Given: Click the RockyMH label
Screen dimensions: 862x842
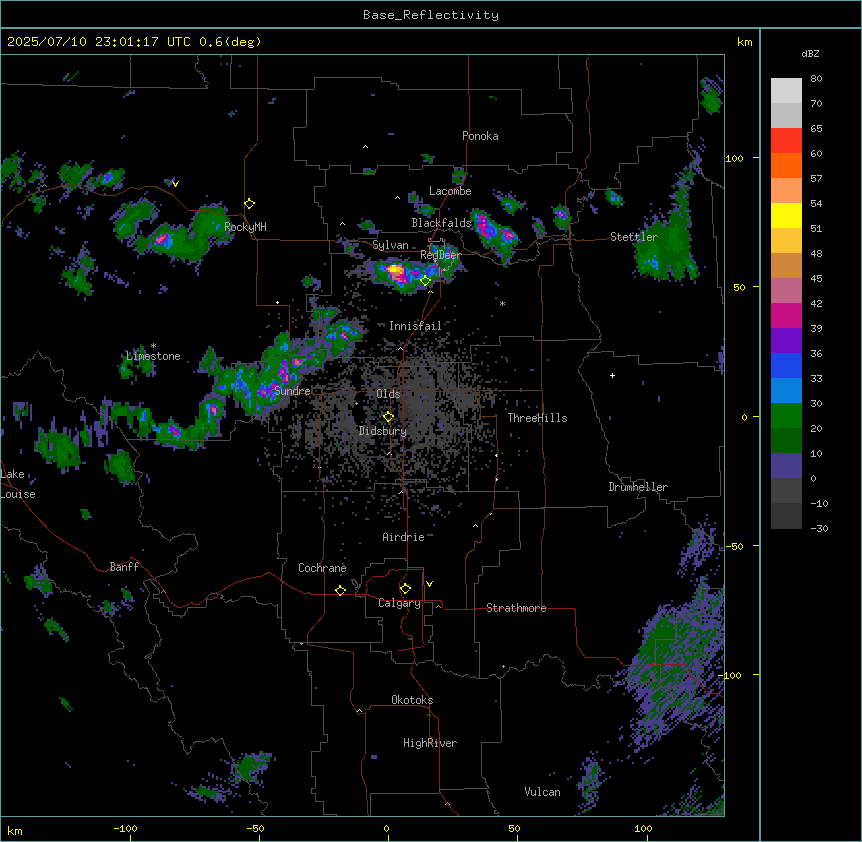Looking at the screenshot, I should point(245,226).
